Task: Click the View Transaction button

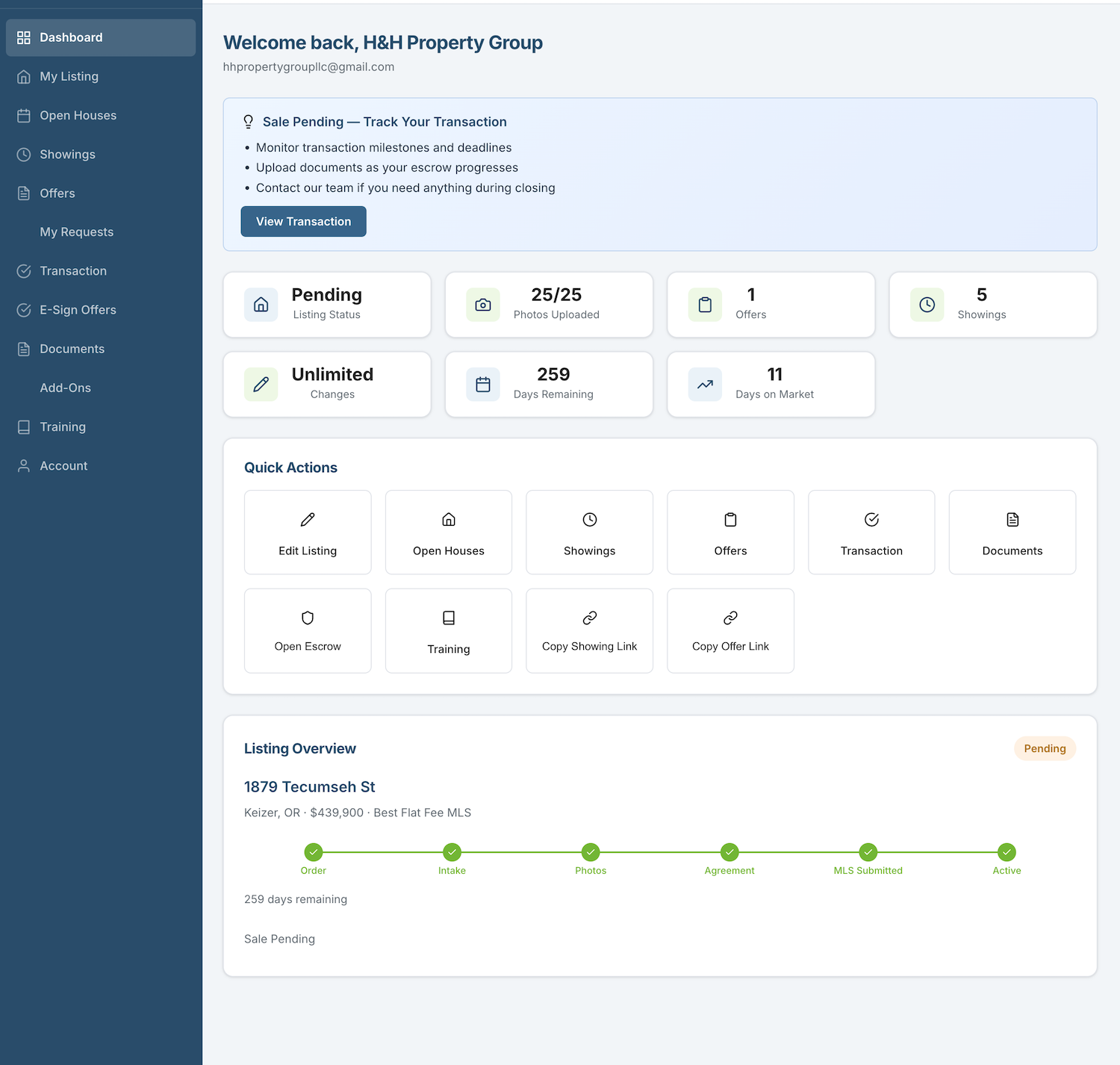Action: 303,221
